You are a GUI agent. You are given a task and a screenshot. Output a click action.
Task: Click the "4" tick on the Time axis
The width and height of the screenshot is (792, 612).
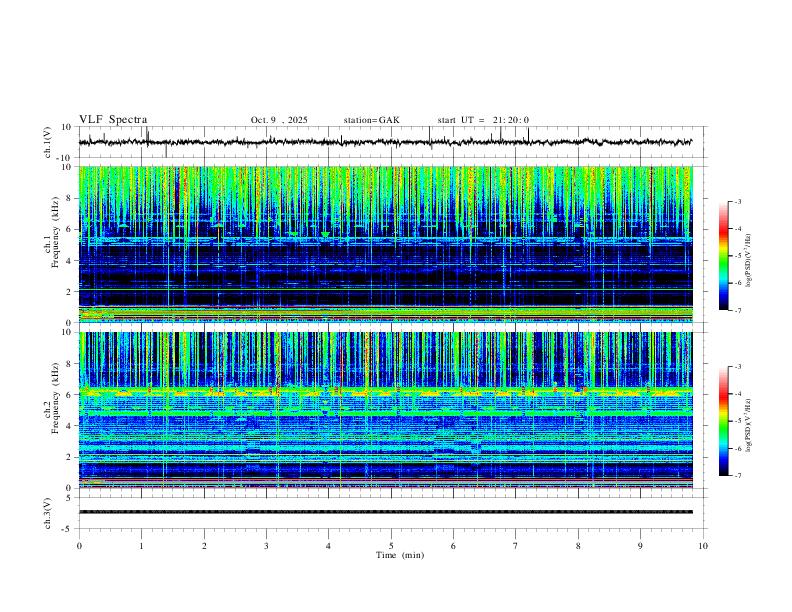point(329,546)
